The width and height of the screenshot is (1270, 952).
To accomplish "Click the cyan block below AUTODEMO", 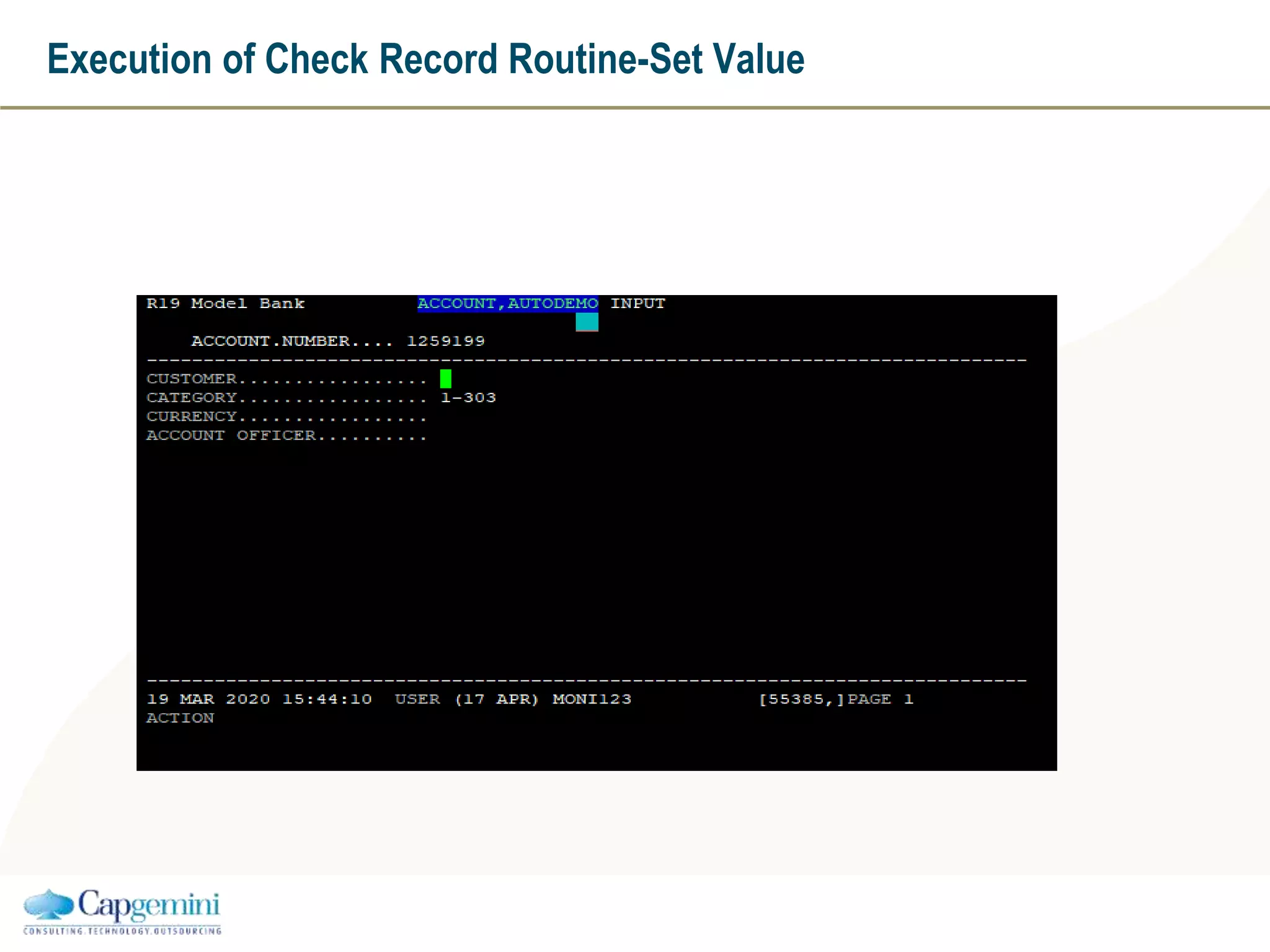I will click(x=587, y=322).
